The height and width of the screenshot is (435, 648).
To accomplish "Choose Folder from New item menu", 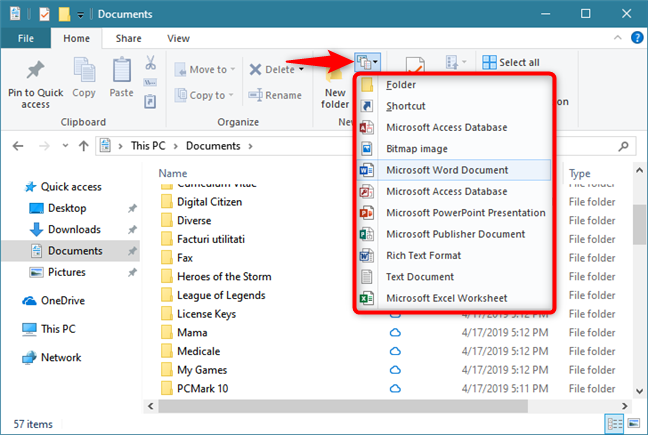I will [454, 85].
